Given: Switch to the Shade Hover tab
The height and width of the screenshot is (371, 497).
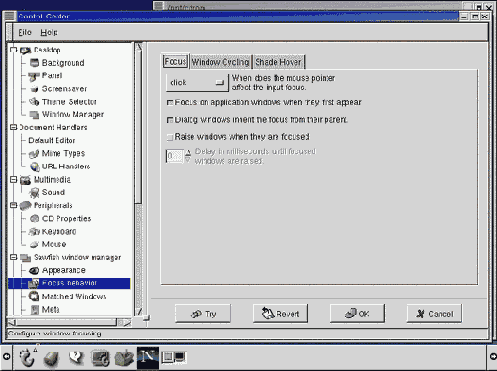Looking at the screenshot, I should tap(278, 62).
